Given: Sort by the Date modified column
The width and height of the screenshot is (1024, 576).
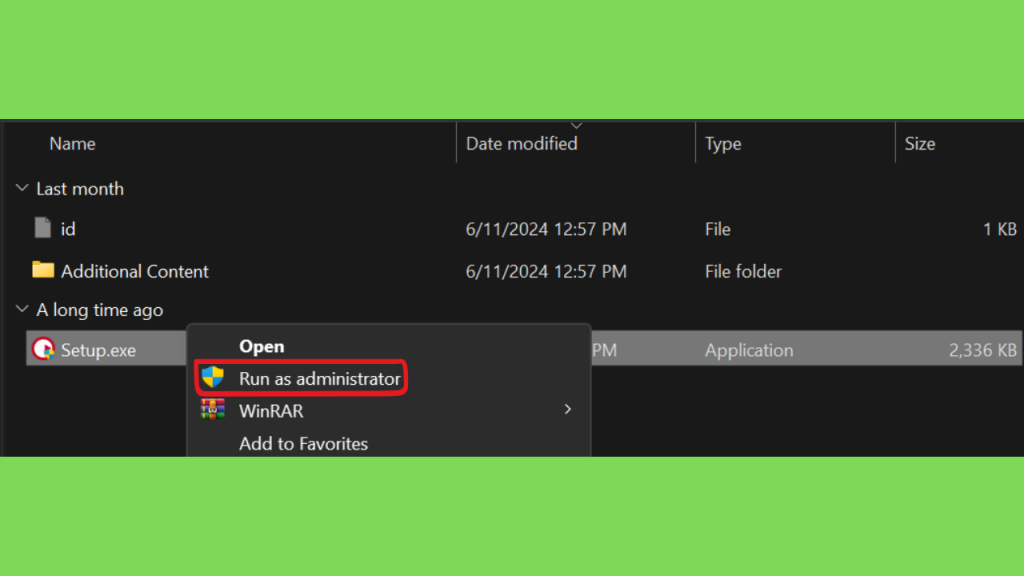Looking at the screenshot, I should (521, 144).
